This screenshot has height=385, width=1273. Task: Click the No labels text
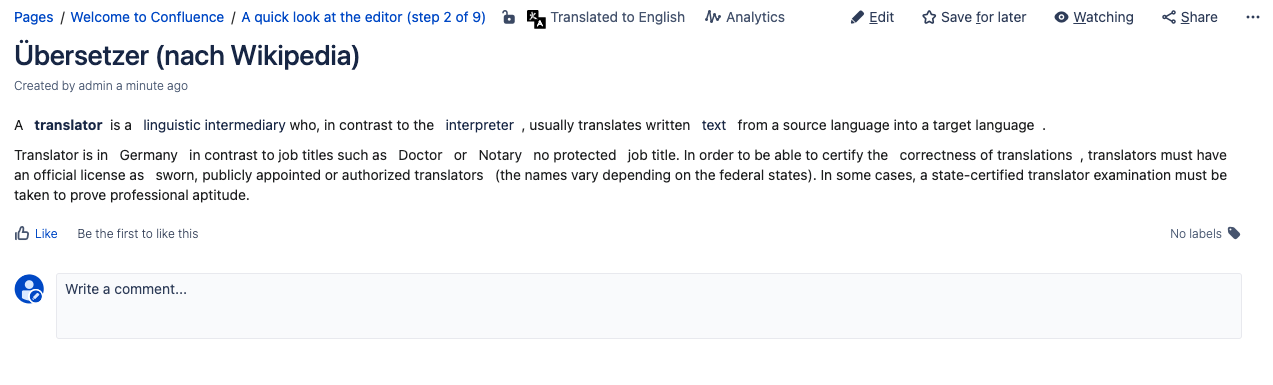click(1196, 233)
